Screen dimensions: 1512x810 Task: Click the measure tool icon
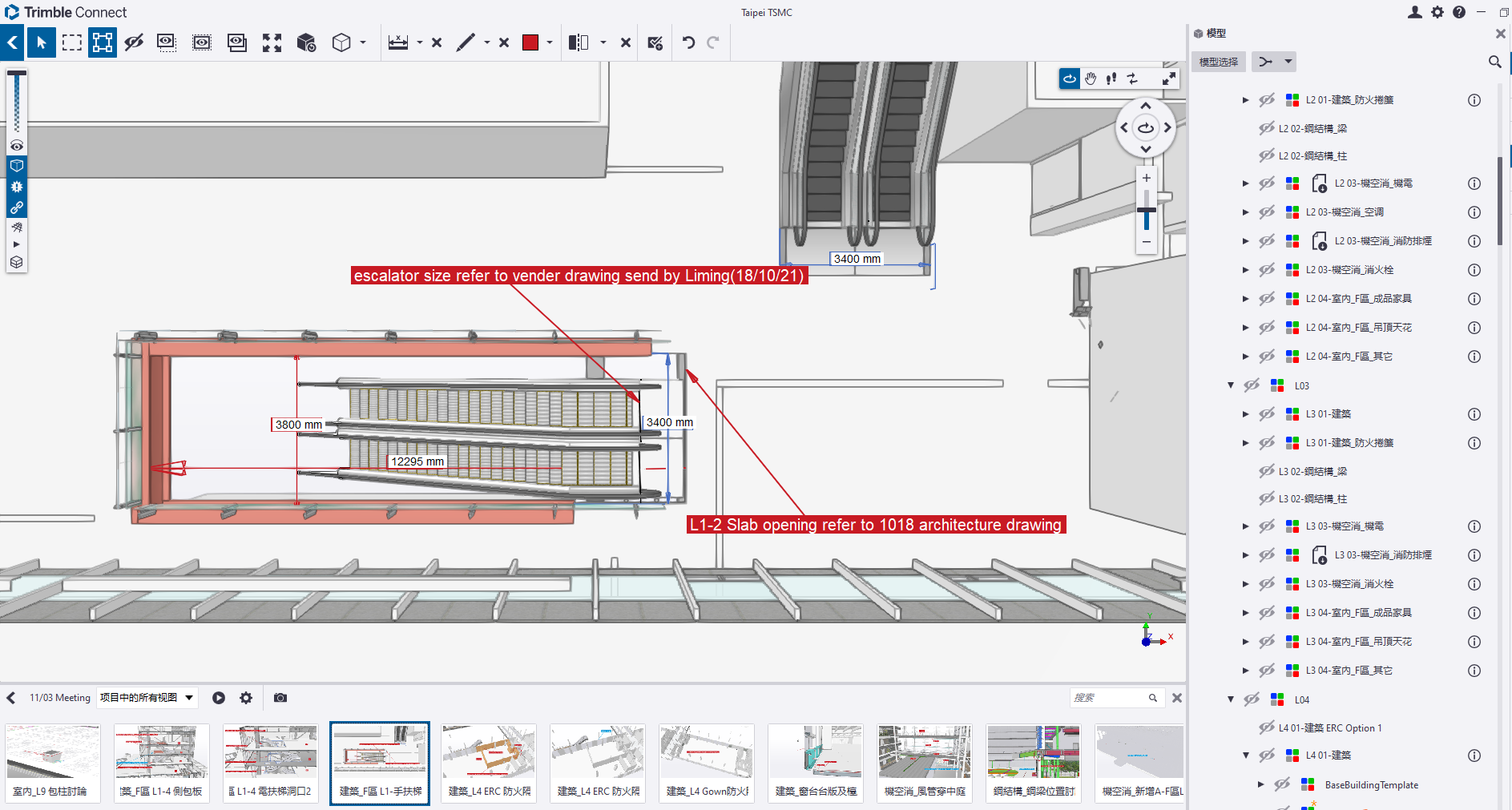click(x=398, y=42)
